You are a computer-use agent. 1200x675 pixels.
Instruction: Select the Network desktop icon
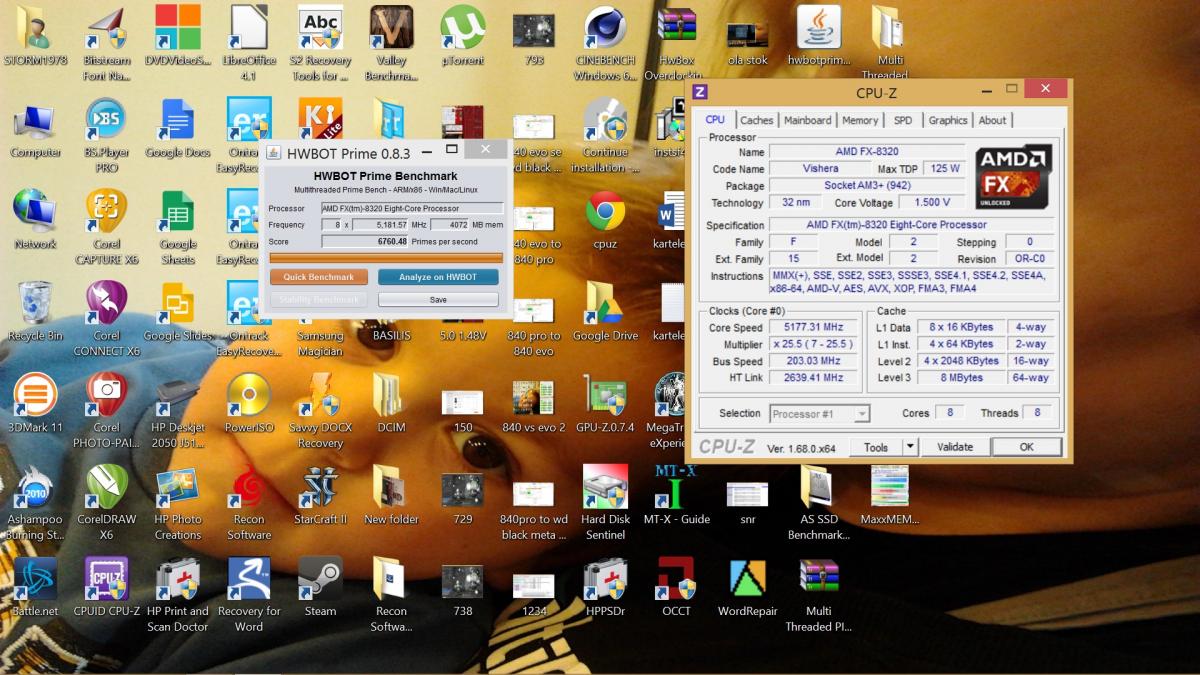click(x=35, y=220)
